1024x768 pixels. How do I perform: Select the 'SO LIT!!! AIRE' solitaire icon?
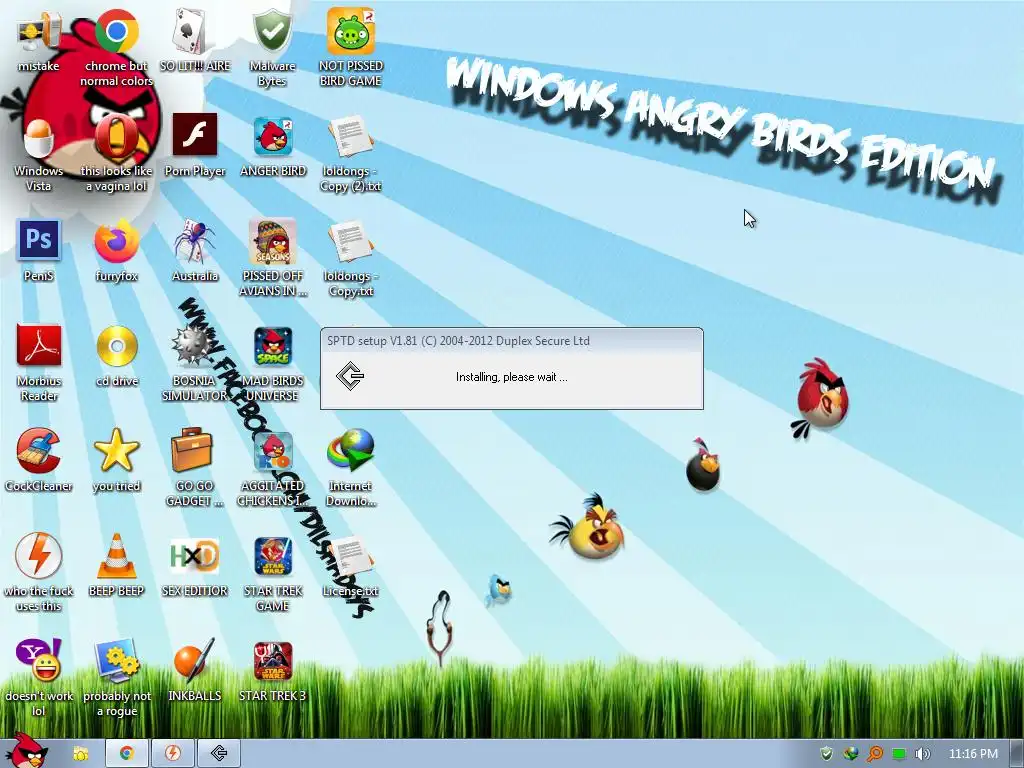[x=195, y=41]
